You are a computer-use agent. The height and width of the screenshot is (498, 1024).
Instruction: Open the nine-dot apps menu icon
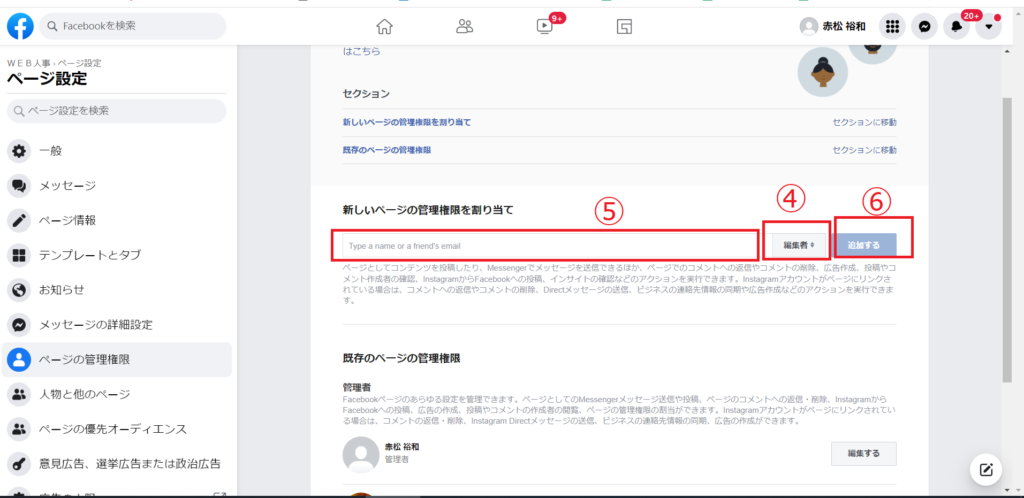coord(892,27)
